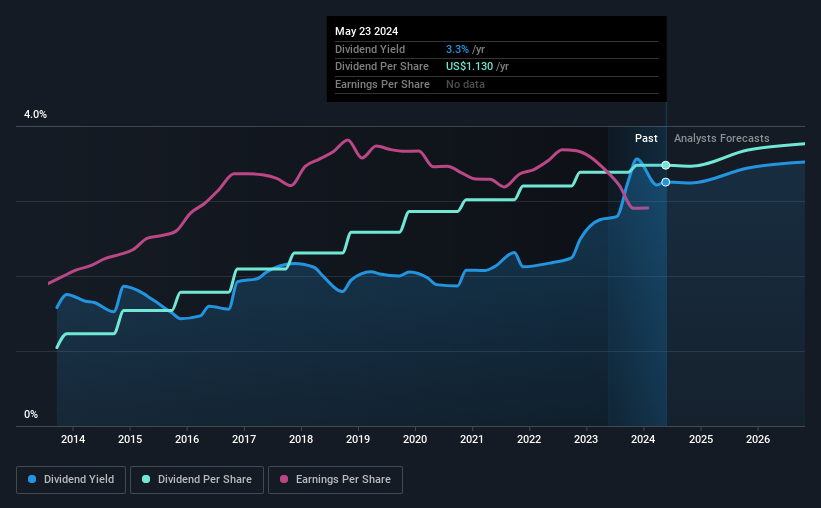Click the tooltip 'Earnings Per Share' row label
Image resolution: width=821 pixels, height=508 pixels.
[382, 84]
